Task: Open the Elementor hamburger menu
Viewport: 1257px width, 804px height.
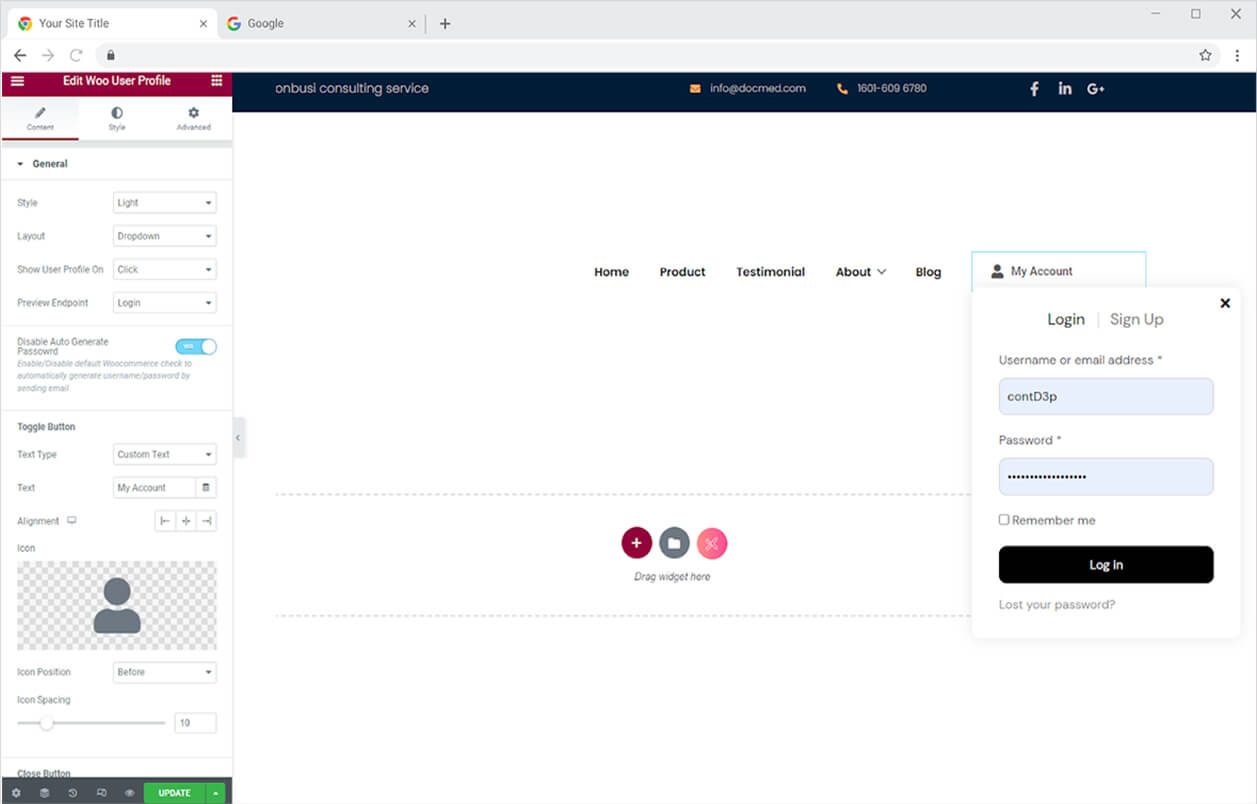Action: coord(17,81)
